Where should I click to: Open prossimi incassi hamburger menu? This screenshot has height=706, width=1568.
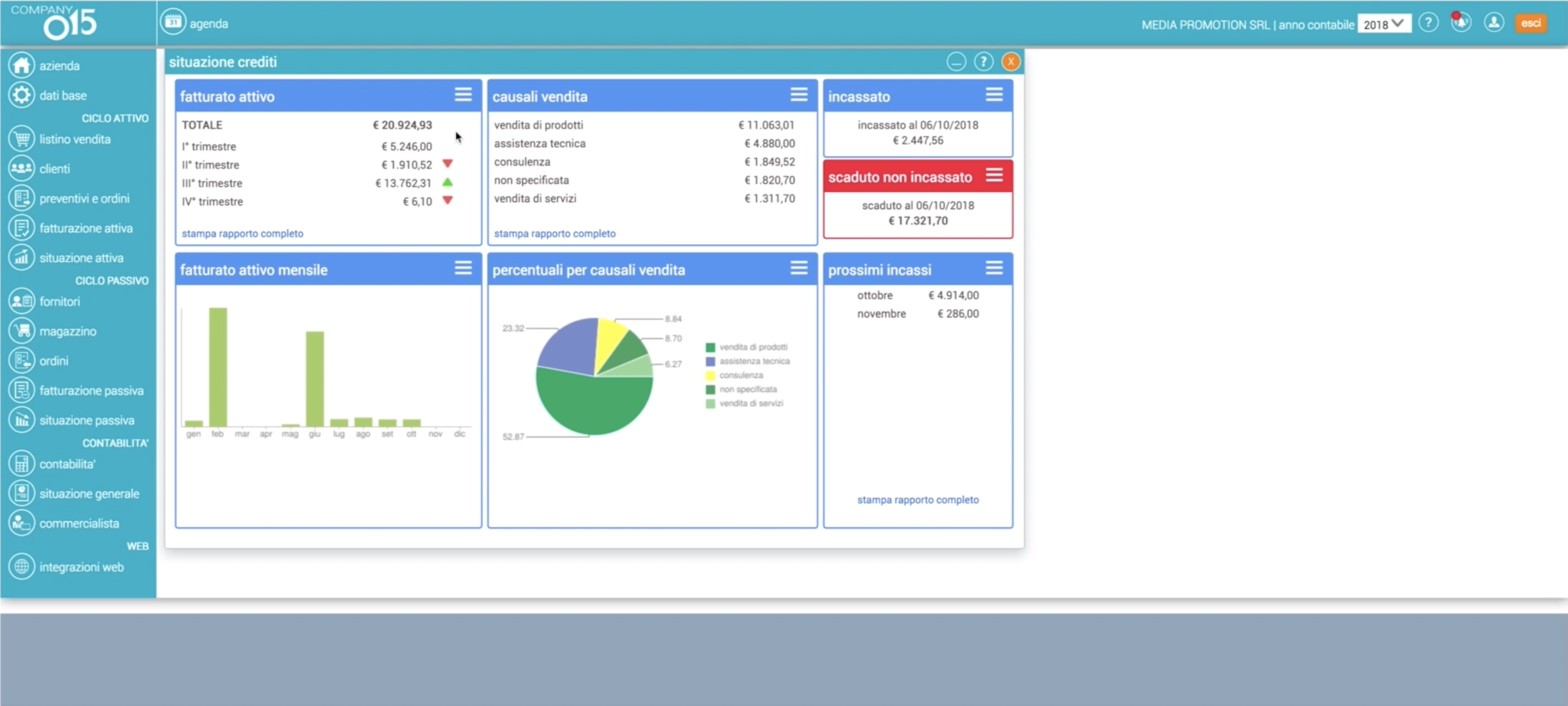(994, 268)
